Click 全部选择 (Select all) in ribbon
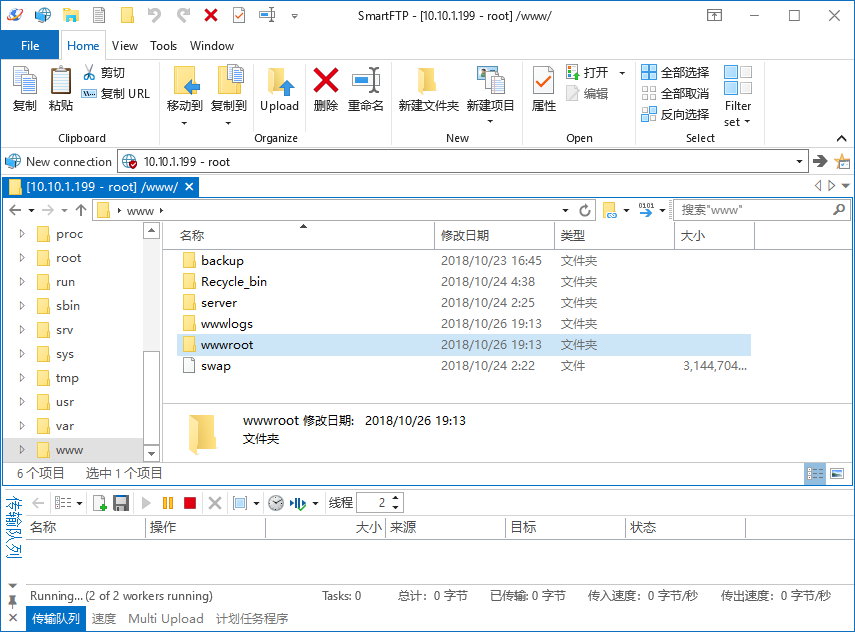The height and width of the screenshot is (632, 855). tap(676, 72)
